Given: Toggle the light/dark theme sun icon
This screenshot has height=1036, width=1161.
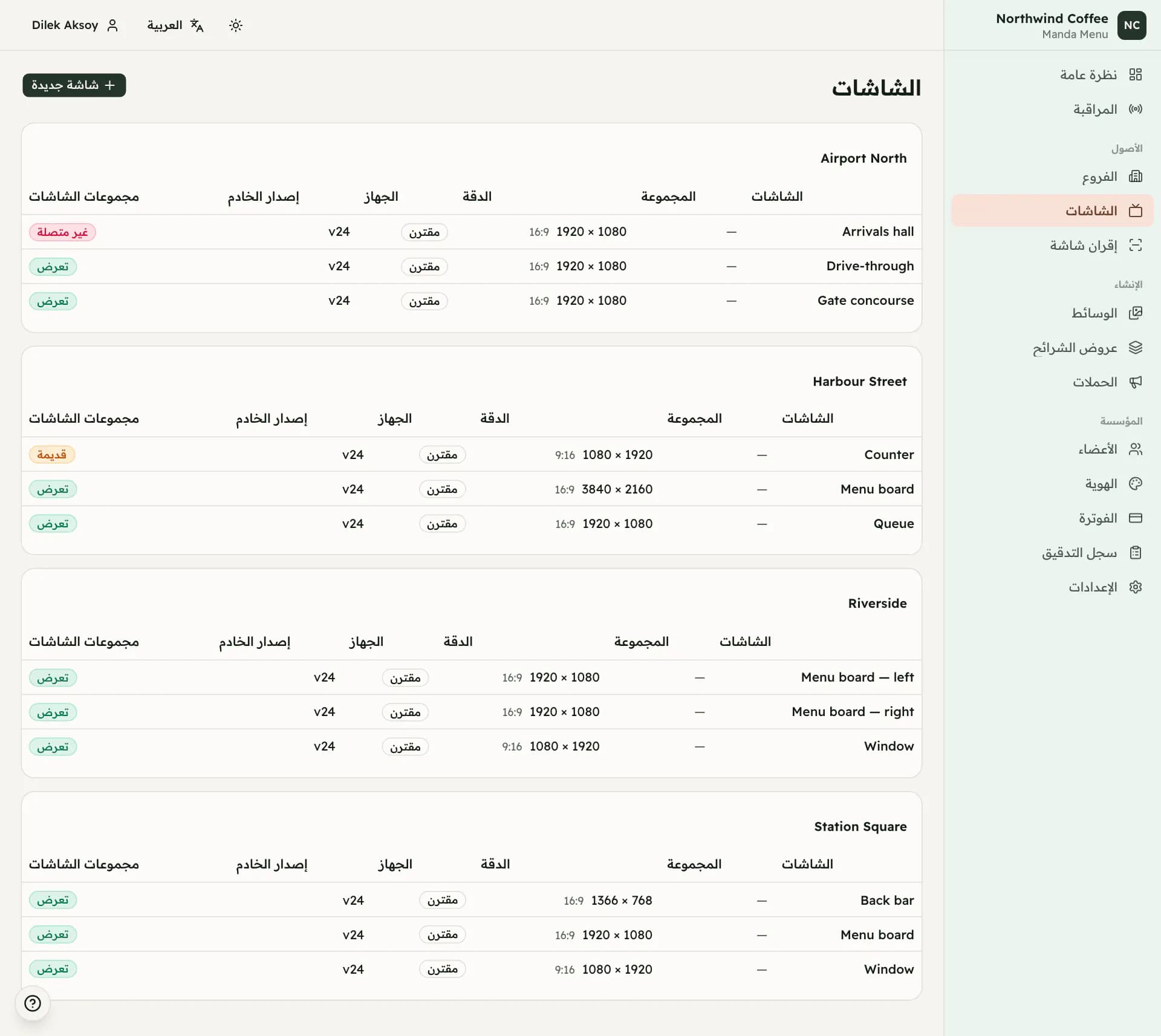Looking at the screenshot, I should 236,25.
